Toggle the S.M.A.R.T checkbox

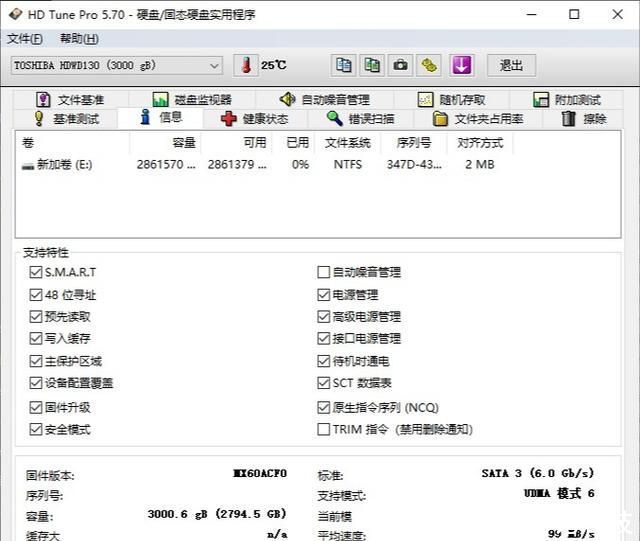coord(36,272)
